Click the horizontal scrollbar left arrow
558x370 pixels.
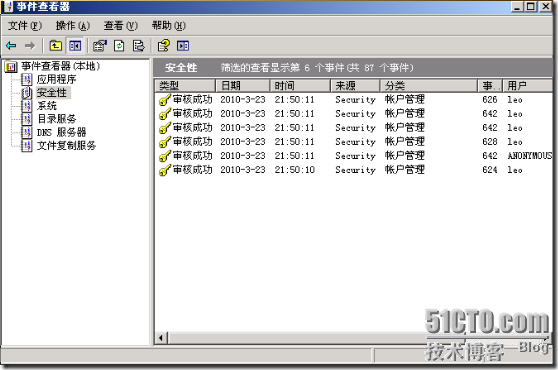[161, 338]
